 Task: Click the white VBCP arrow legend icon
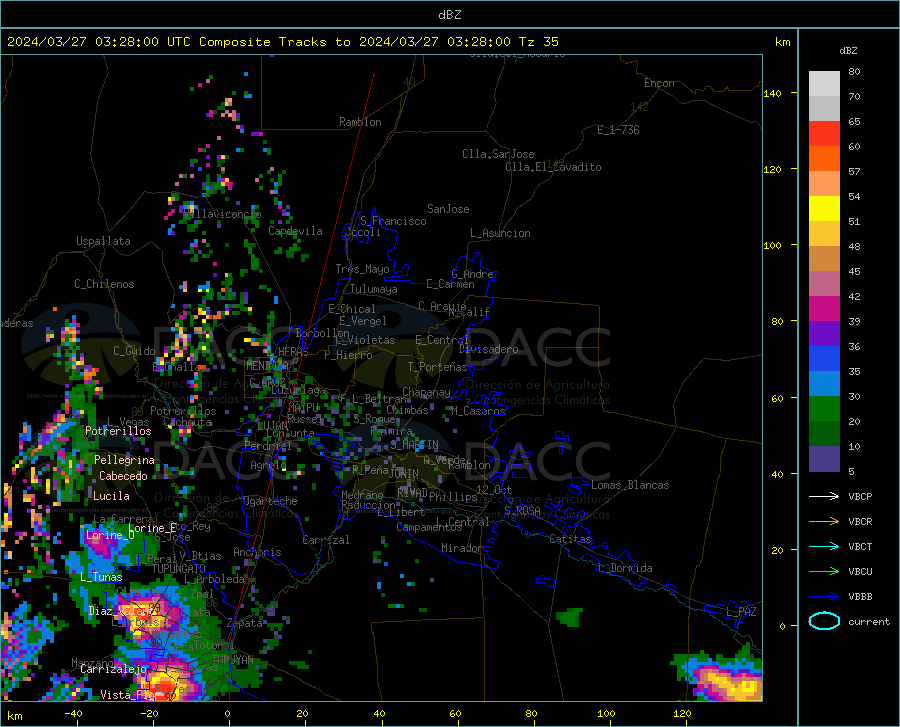click(824, 496)
